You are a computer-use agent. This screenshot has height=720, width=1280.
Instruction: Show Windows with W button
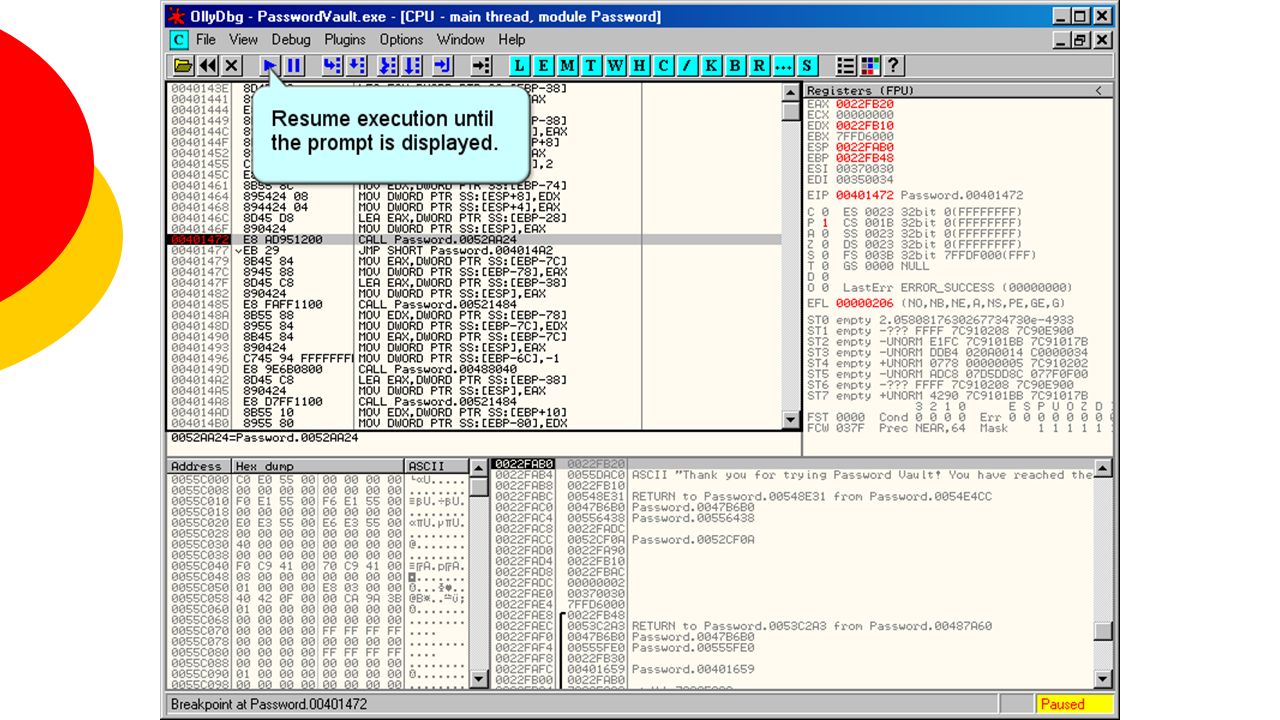pos(615,66)
